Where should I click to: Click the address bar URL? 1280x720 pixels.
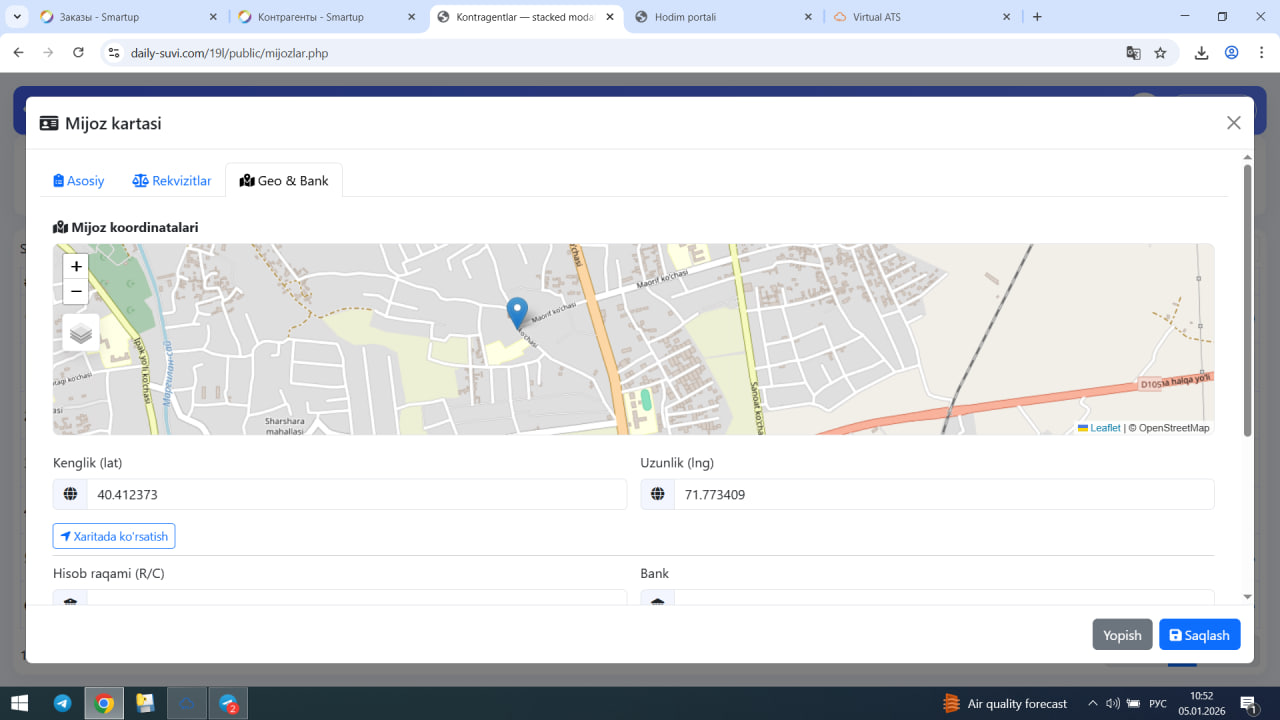pos(229,53)
